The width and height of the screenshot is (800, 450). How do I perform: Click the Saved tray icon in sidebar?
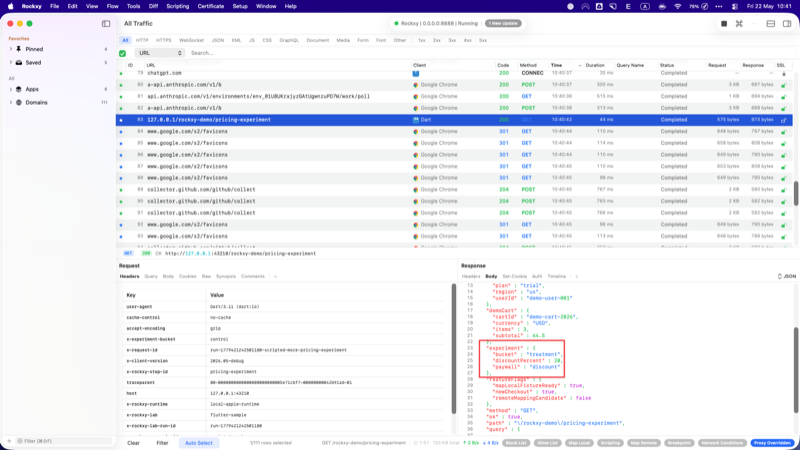click(x=19, y=63)
